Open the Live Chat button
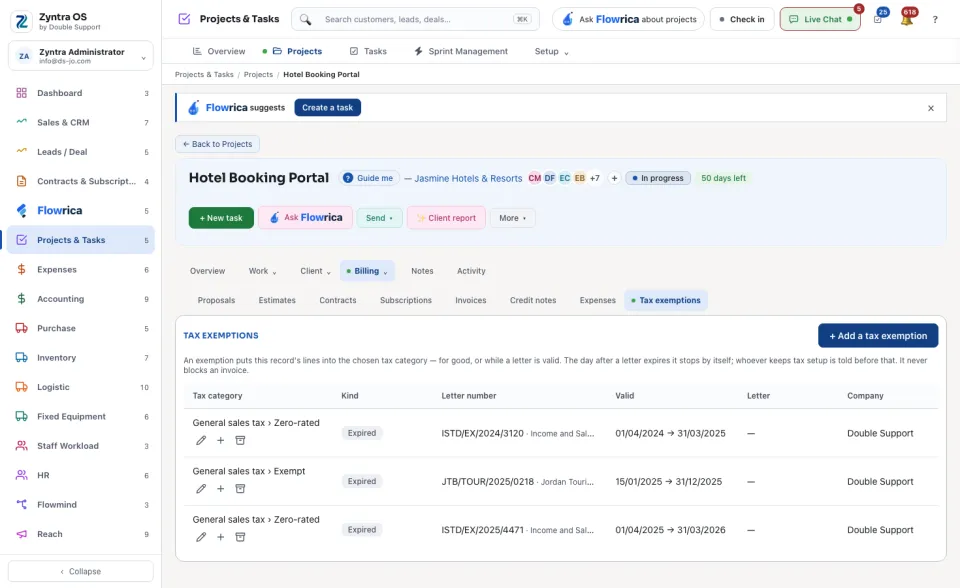This screenshot has height=588, width=960. coord(820,19)
